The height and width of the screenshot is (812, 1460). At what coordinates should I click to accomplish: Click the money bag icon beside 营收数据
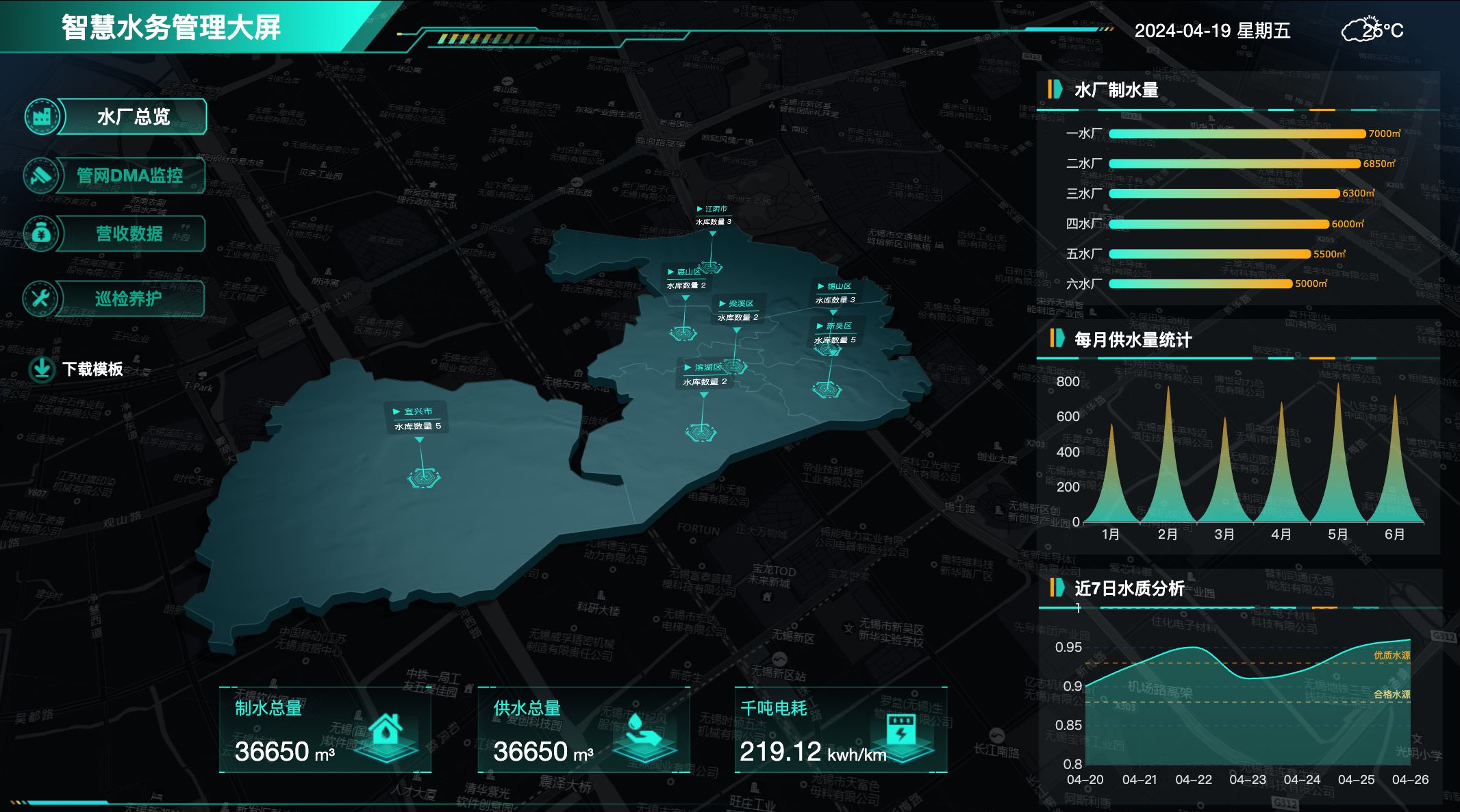coord(42,234)
